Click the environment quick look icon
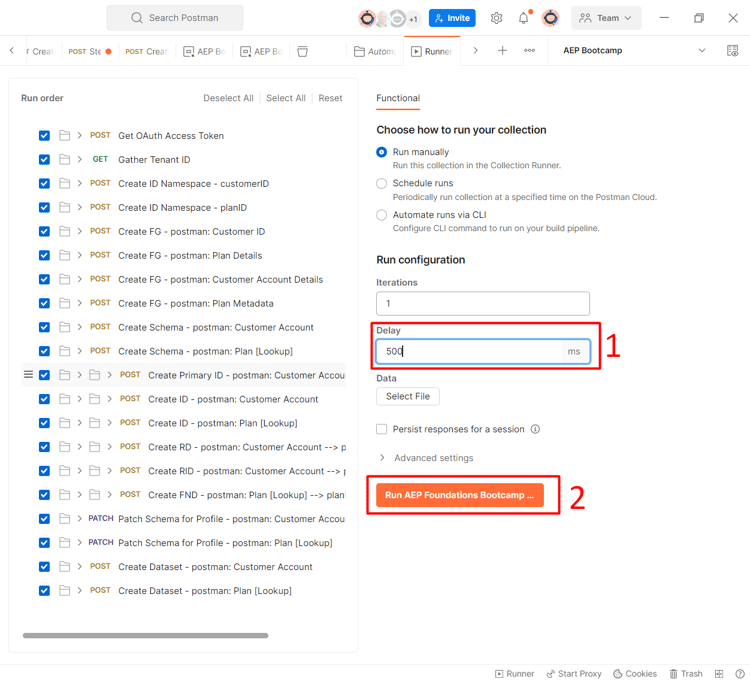Screen dimensions: 750x682 [732, 51]
